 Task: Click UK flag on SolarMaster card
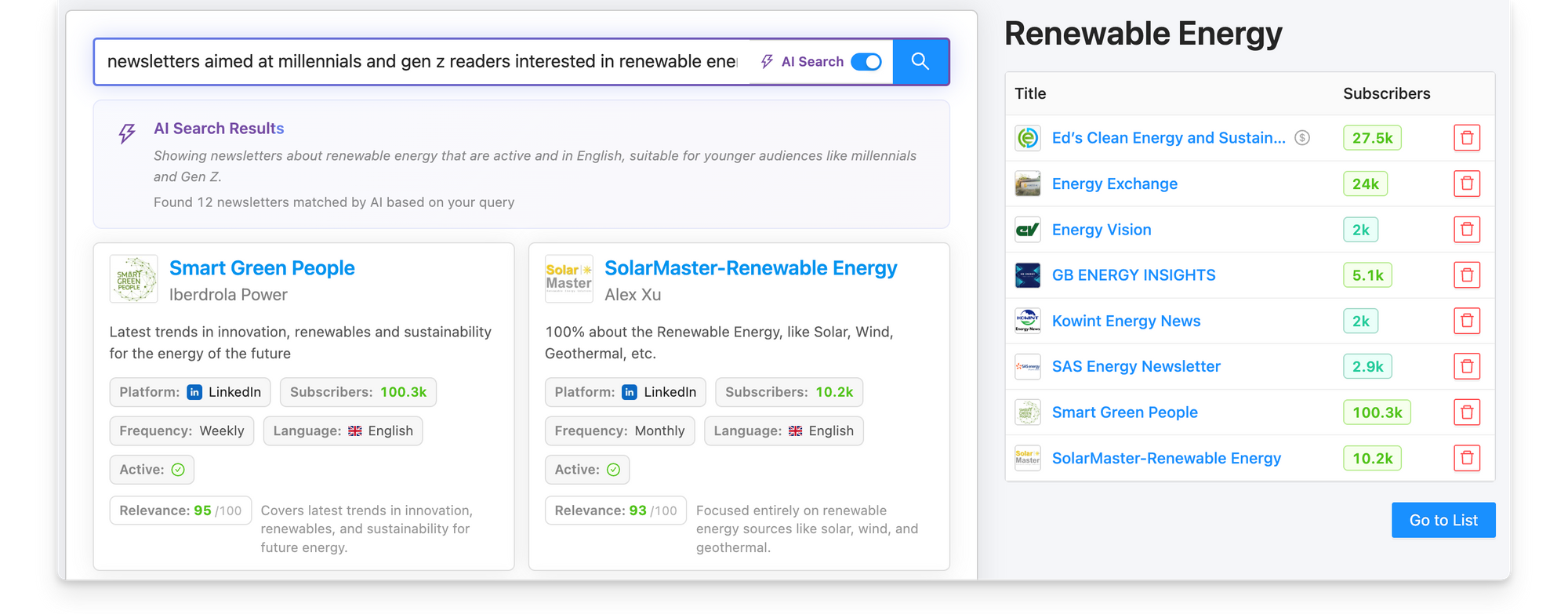[x=796, y=431]
